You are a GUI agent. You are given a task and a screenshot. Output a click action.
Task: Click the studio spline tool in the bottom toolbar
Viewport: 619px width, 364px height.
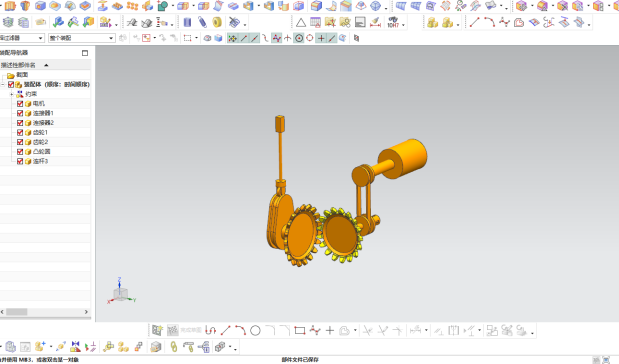point(315,330)
